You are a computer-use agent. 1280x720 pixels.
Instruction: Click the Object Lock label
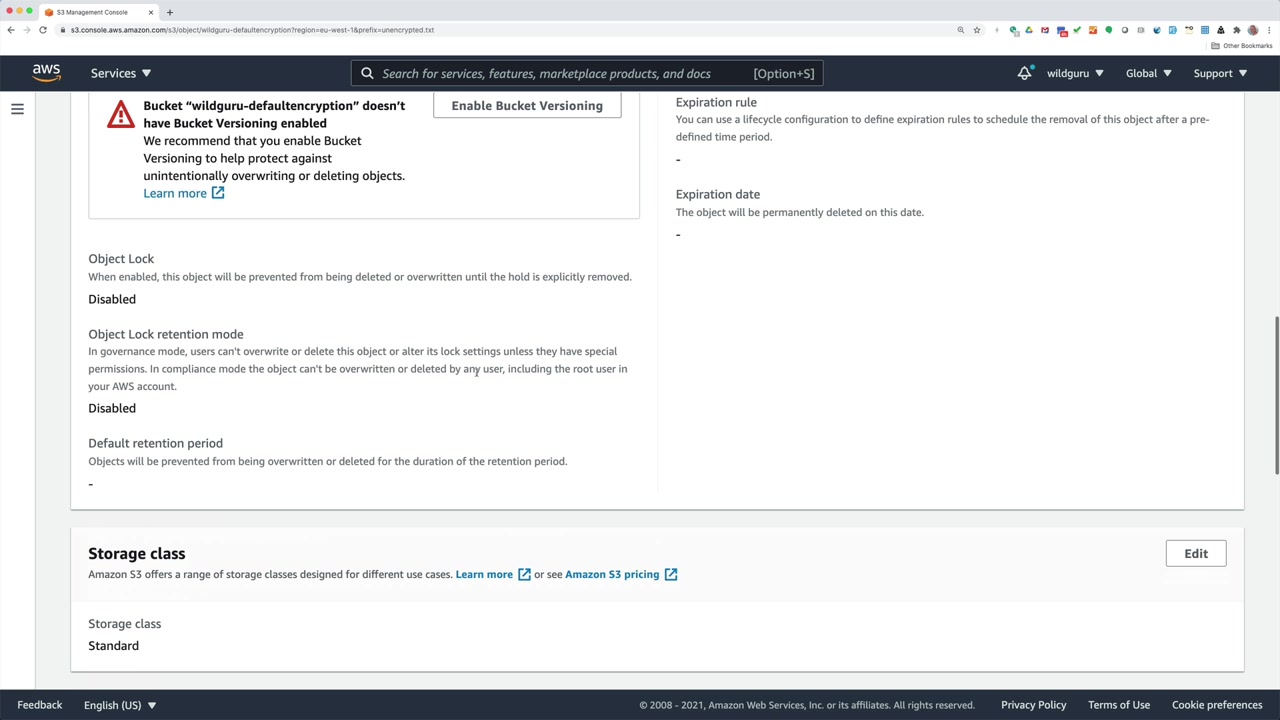point(121,259)
